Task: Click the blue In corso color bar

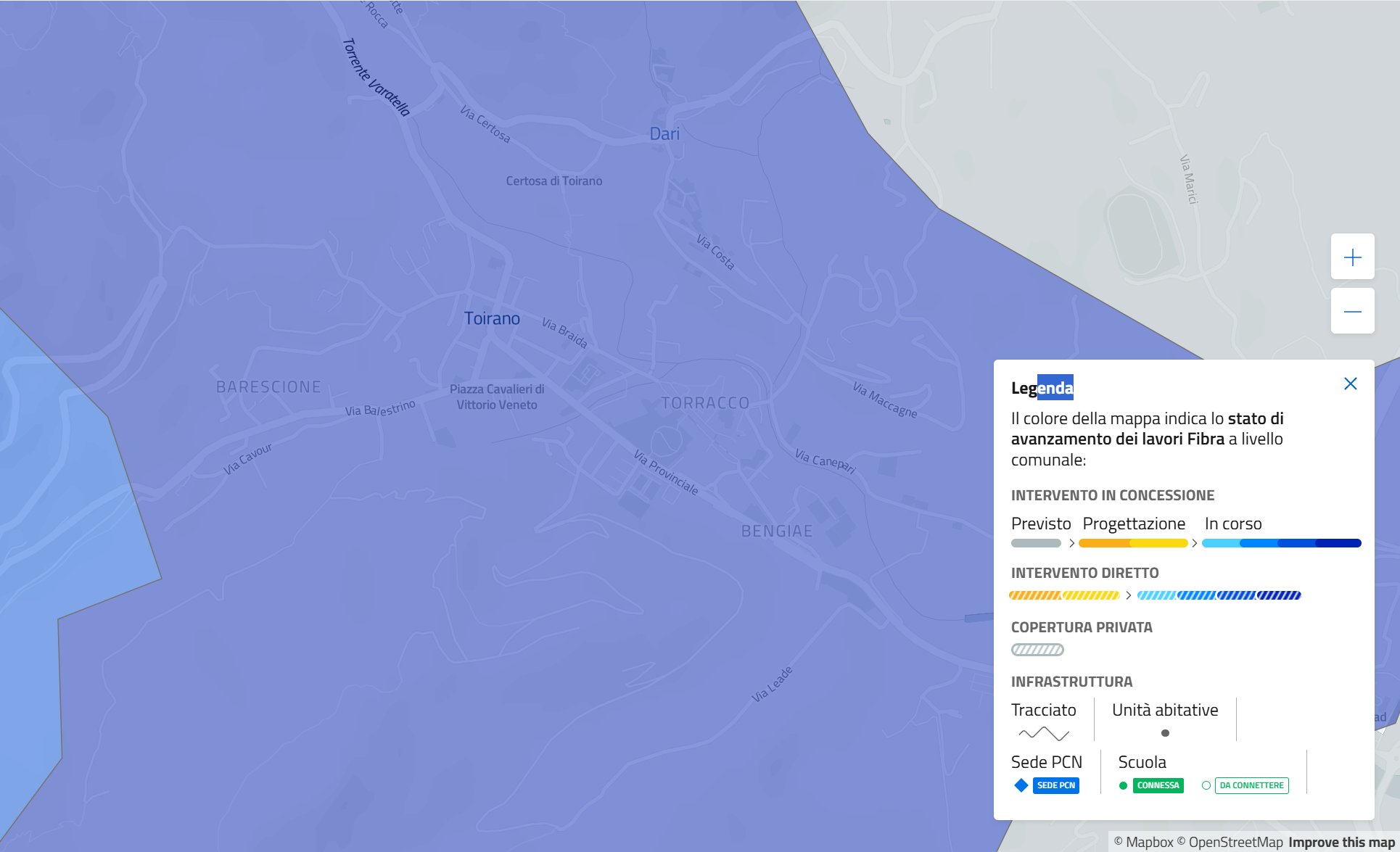Action: [x=1281, y=543]
